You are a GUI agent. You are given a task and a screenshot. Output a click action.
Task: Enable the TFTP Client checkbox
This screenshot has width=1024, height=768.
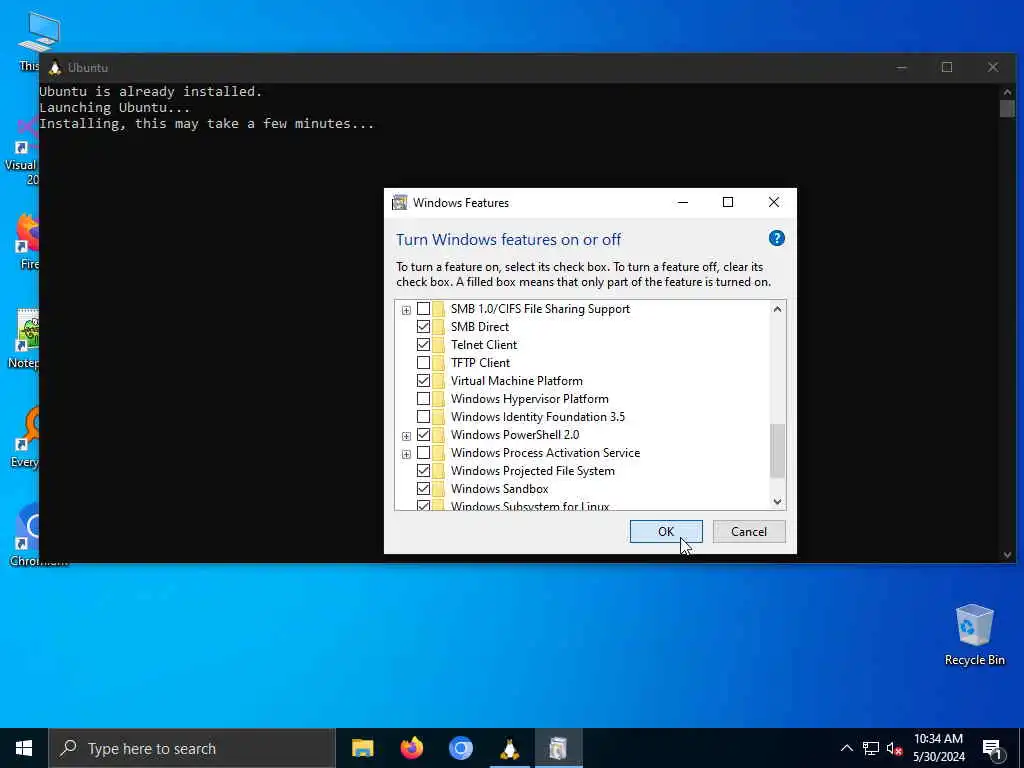(x=423, y=362)
